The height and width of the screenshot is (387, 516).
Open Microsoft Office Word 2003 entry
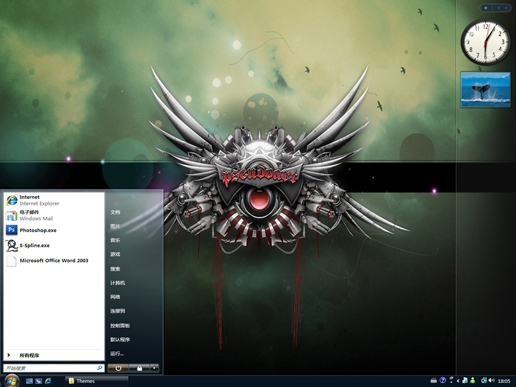pyautogui.click(x=54, y=261)
